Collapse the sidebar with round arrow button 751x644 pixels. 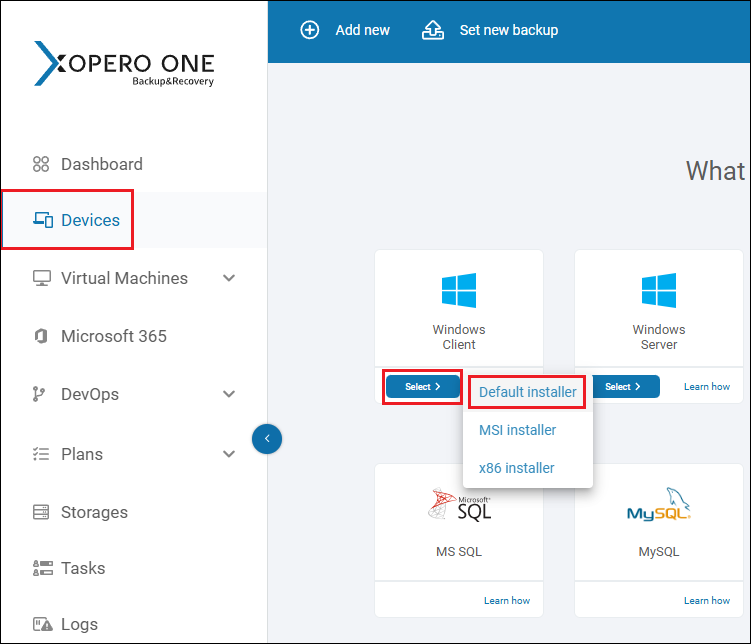(267, 439)
